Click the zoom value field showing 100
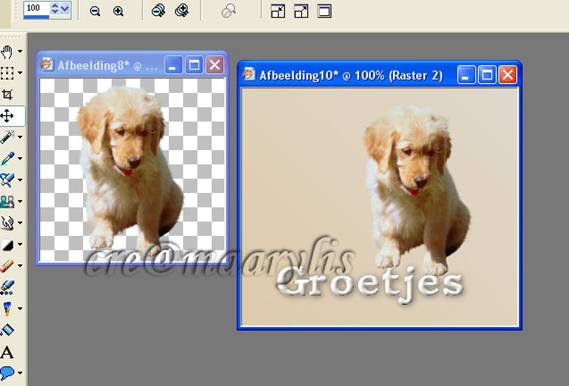569x386 pixels. click(36, 8)
